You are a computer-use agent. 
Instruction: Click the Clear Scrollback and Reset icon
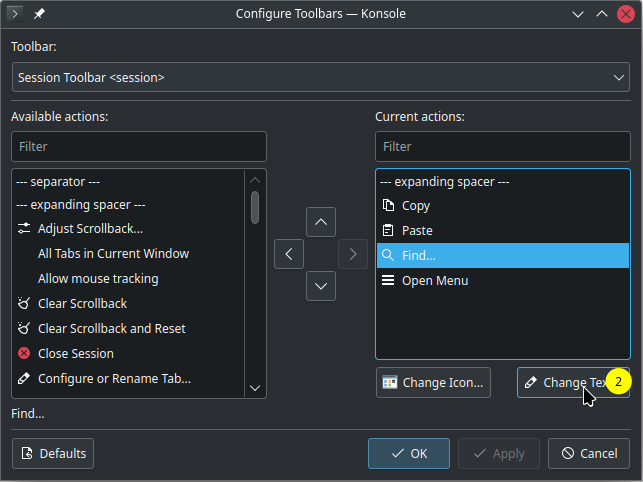24,329
